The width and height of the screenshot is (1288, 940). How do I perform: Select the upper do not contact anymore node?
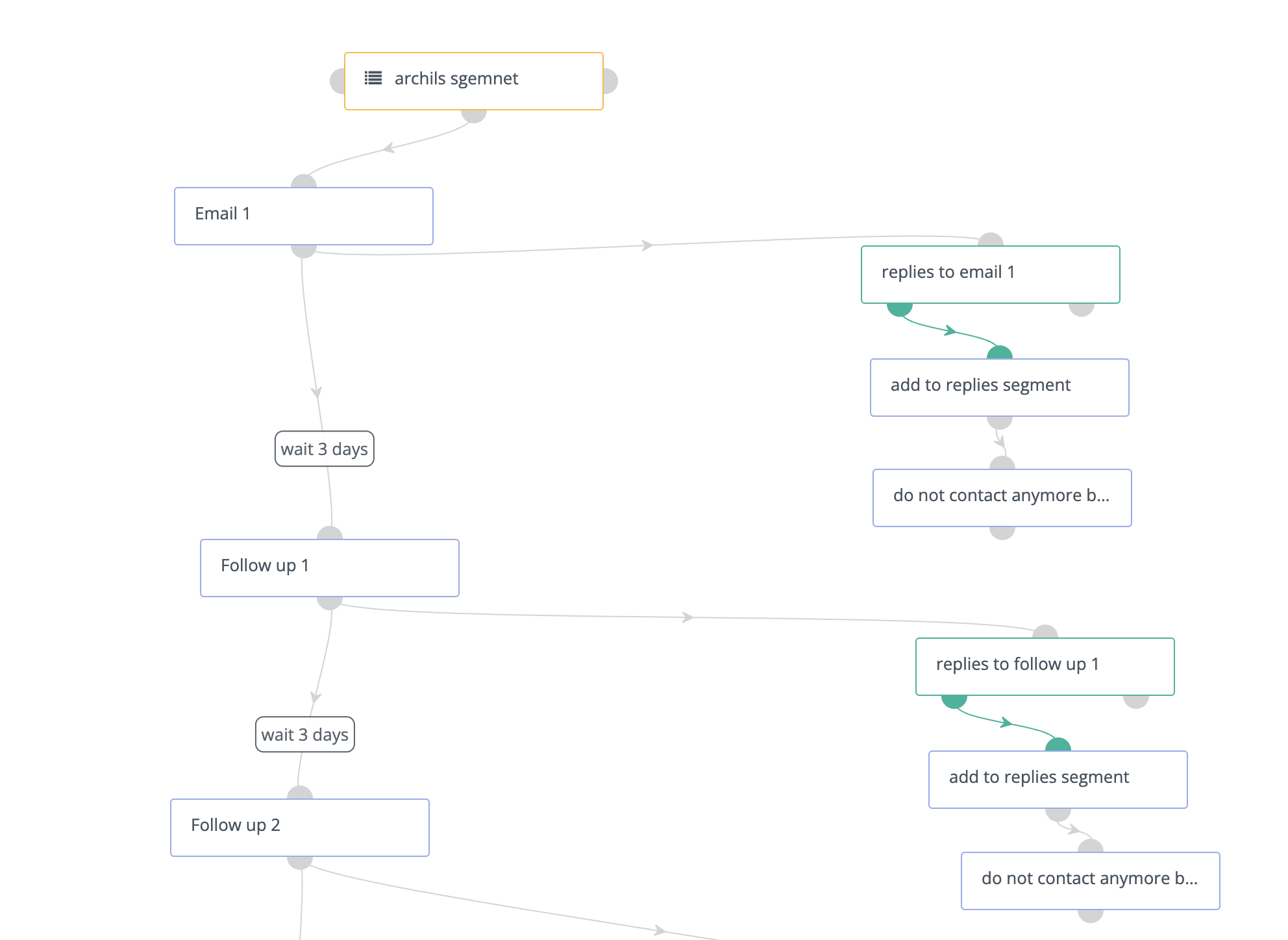pos(1002,498)
